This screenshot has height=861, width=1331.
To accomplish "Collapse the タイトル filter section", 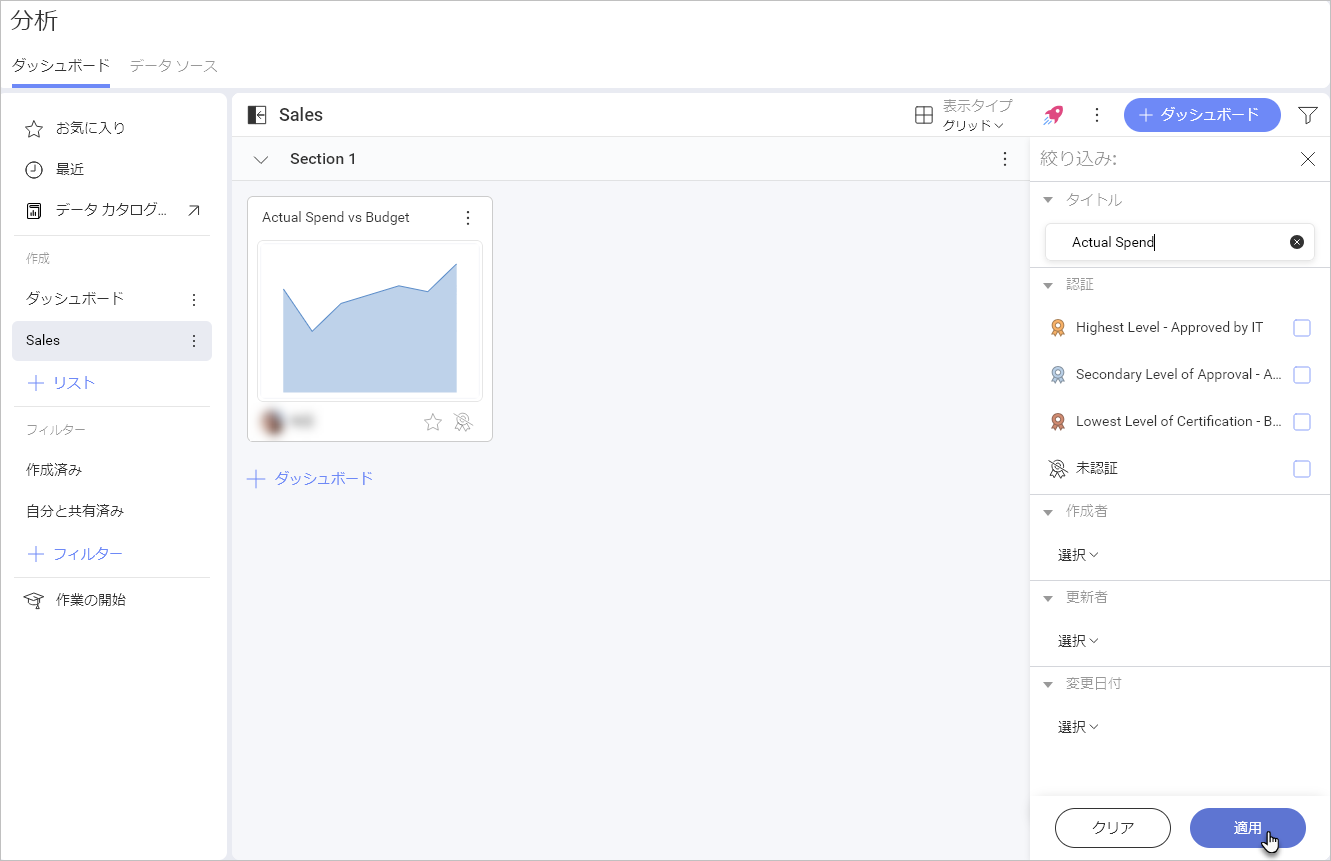I will click(x=1048, y=200).
